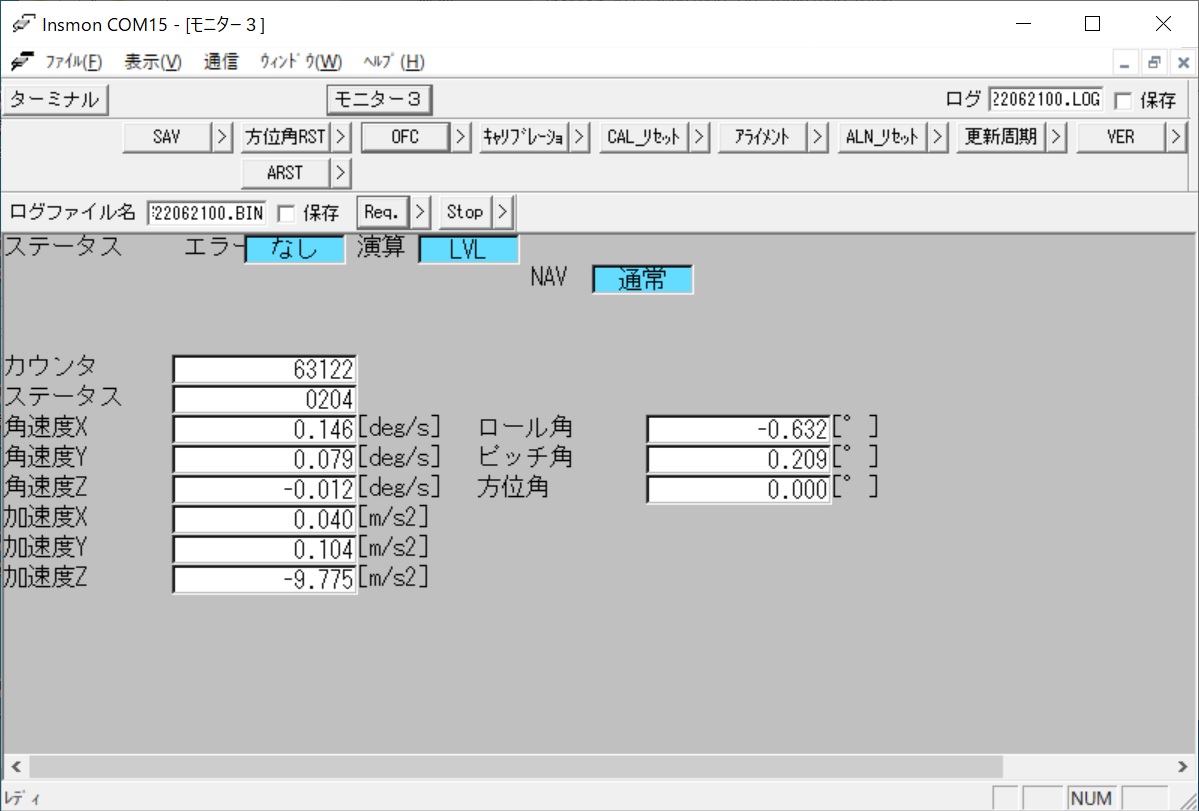1199x811 pixels.
Task: Expand the arrow next to OFC
Action: click(x=460, y=137)
